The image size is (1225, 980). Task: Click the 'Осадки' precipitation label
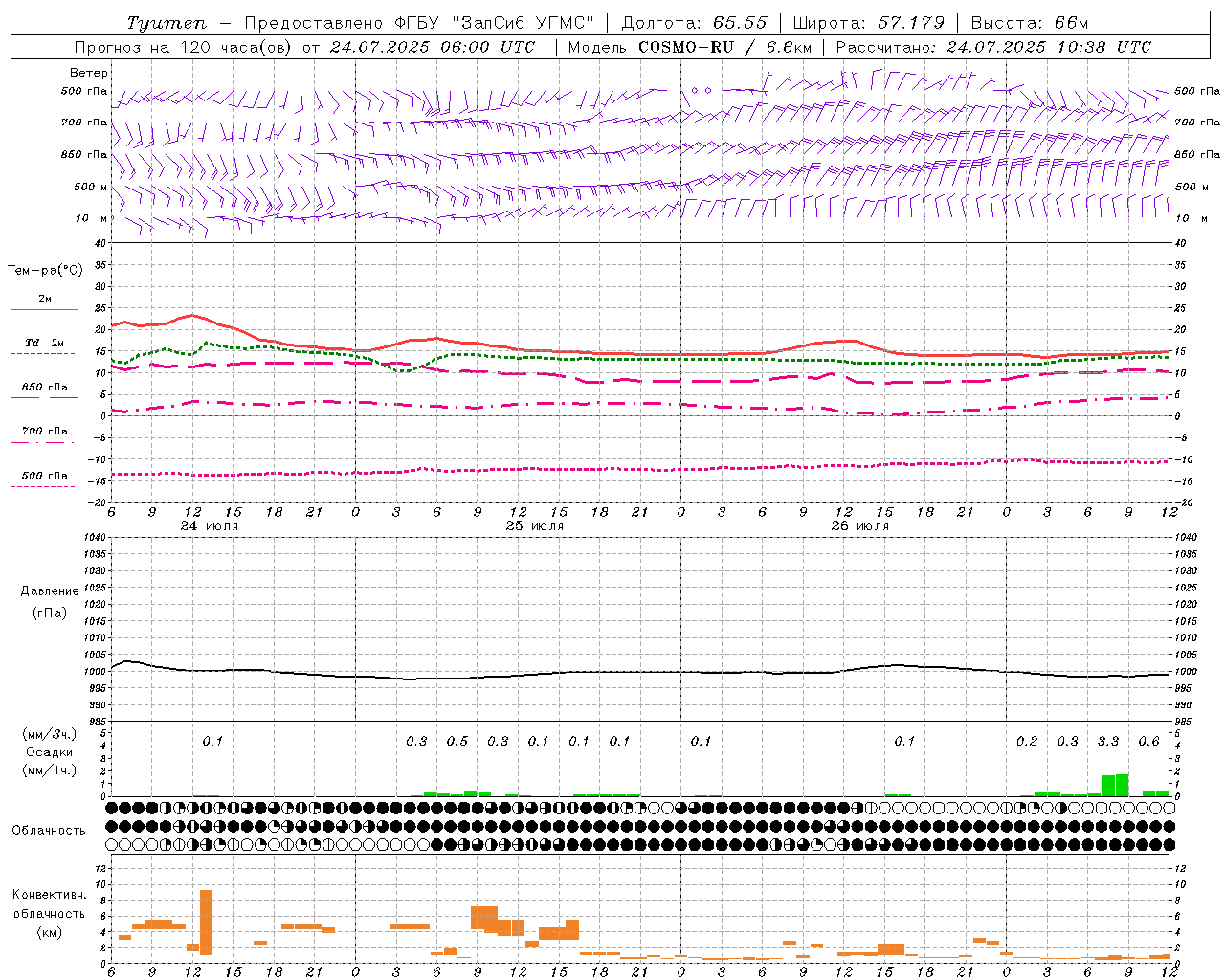tap(50, 752)
